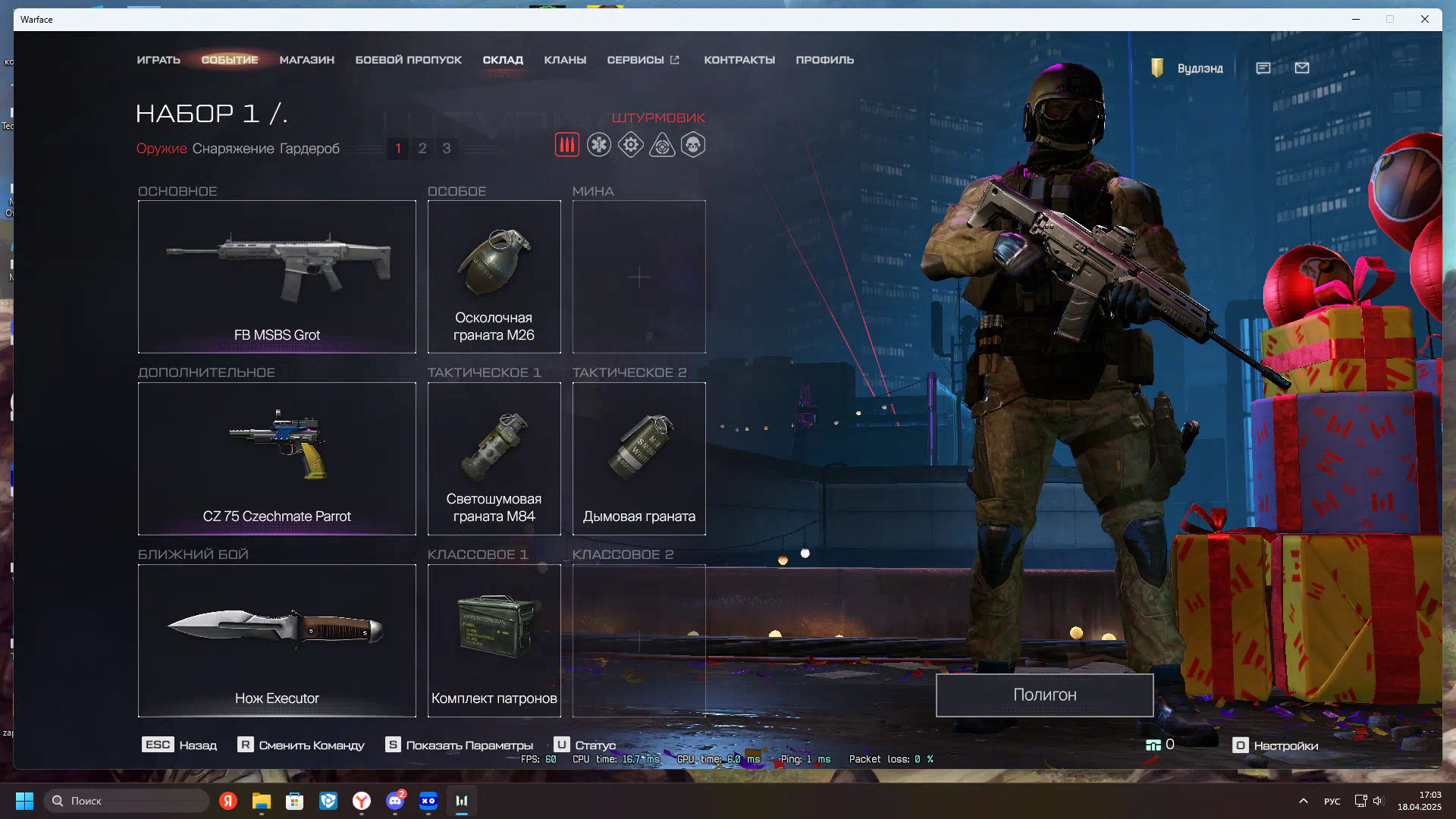
Task: Open Настройки settings button
Action: click(x=1276, y=745)
